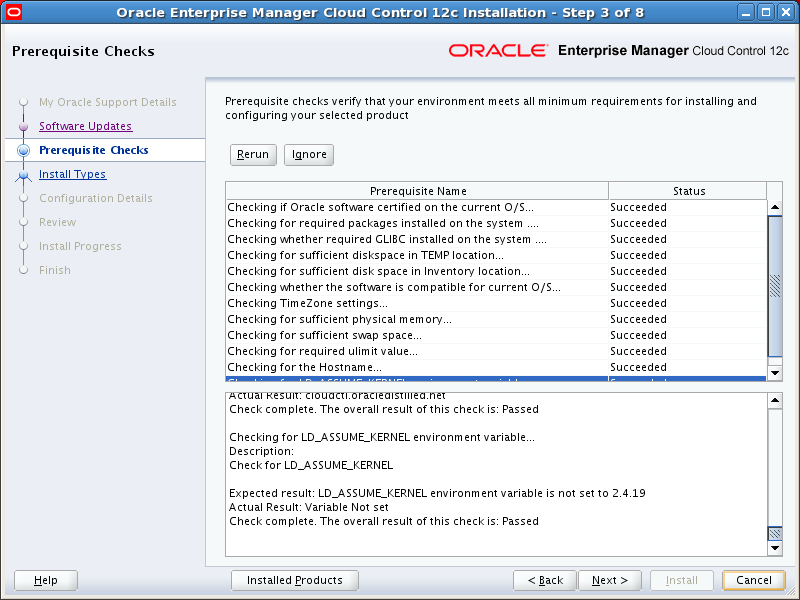Proceed with the Next button

pos(610,580)
